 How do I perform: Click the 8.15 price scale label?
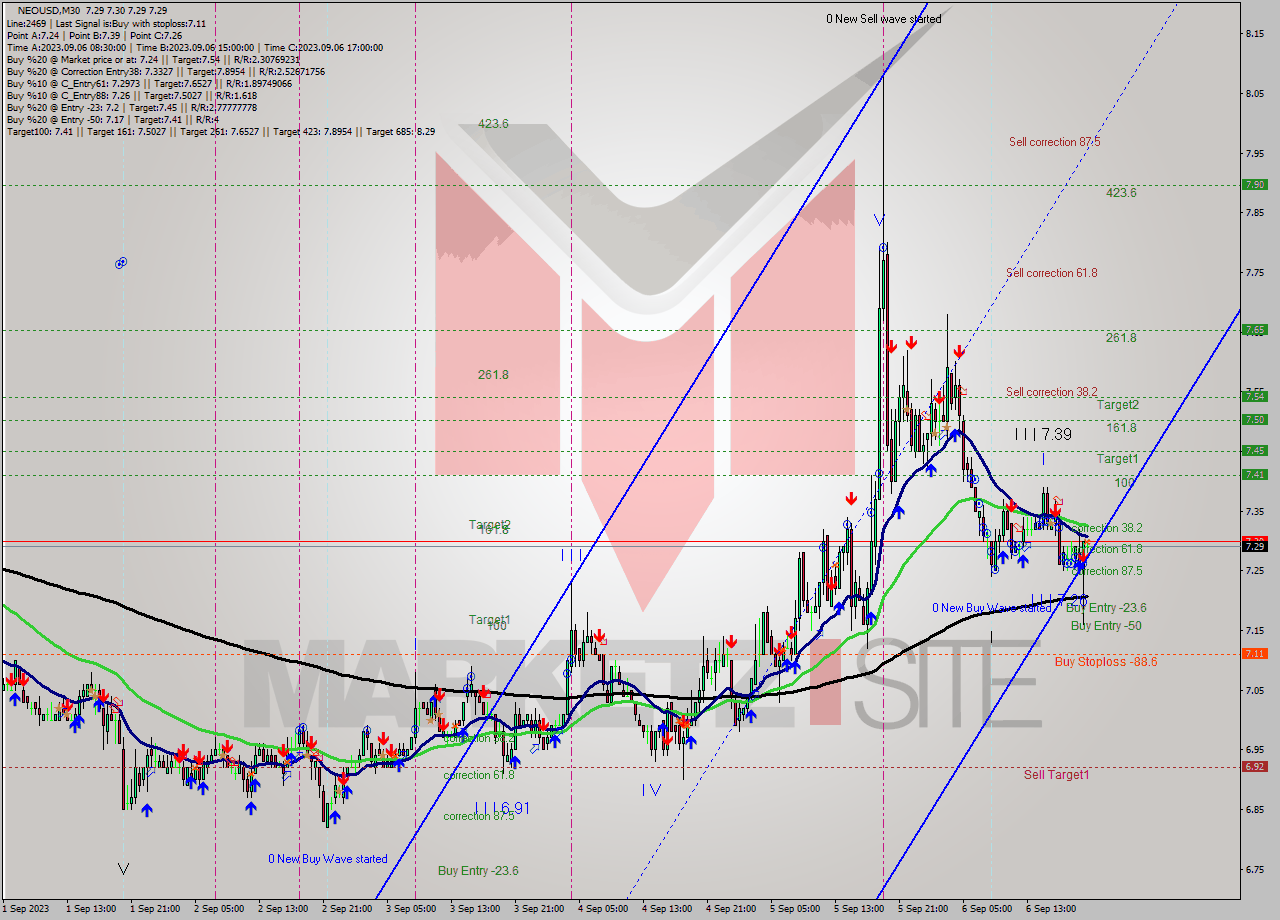pyautogui.click(x=1257, y=34)
